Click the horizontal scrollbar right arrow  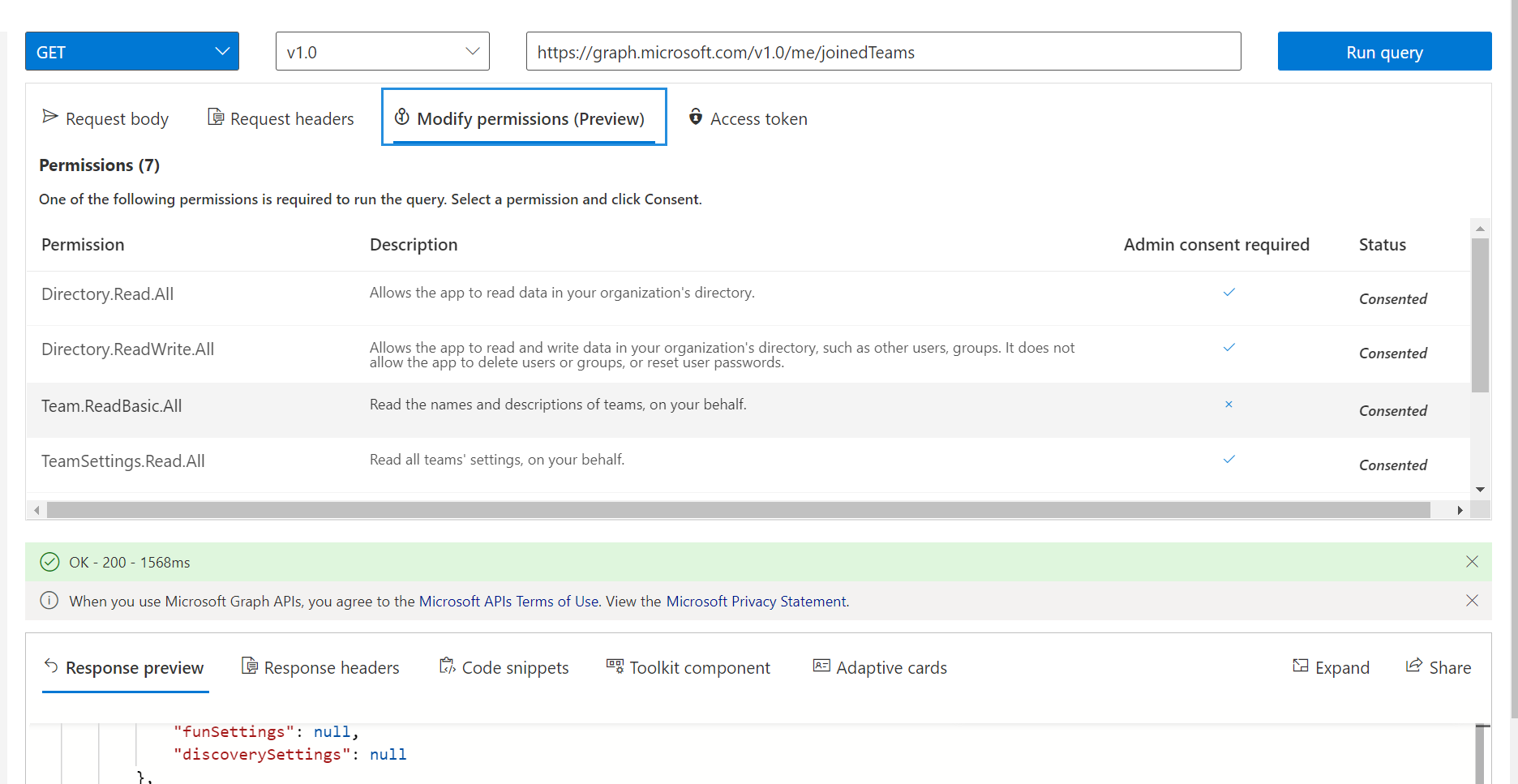(x=1460, y=510)
